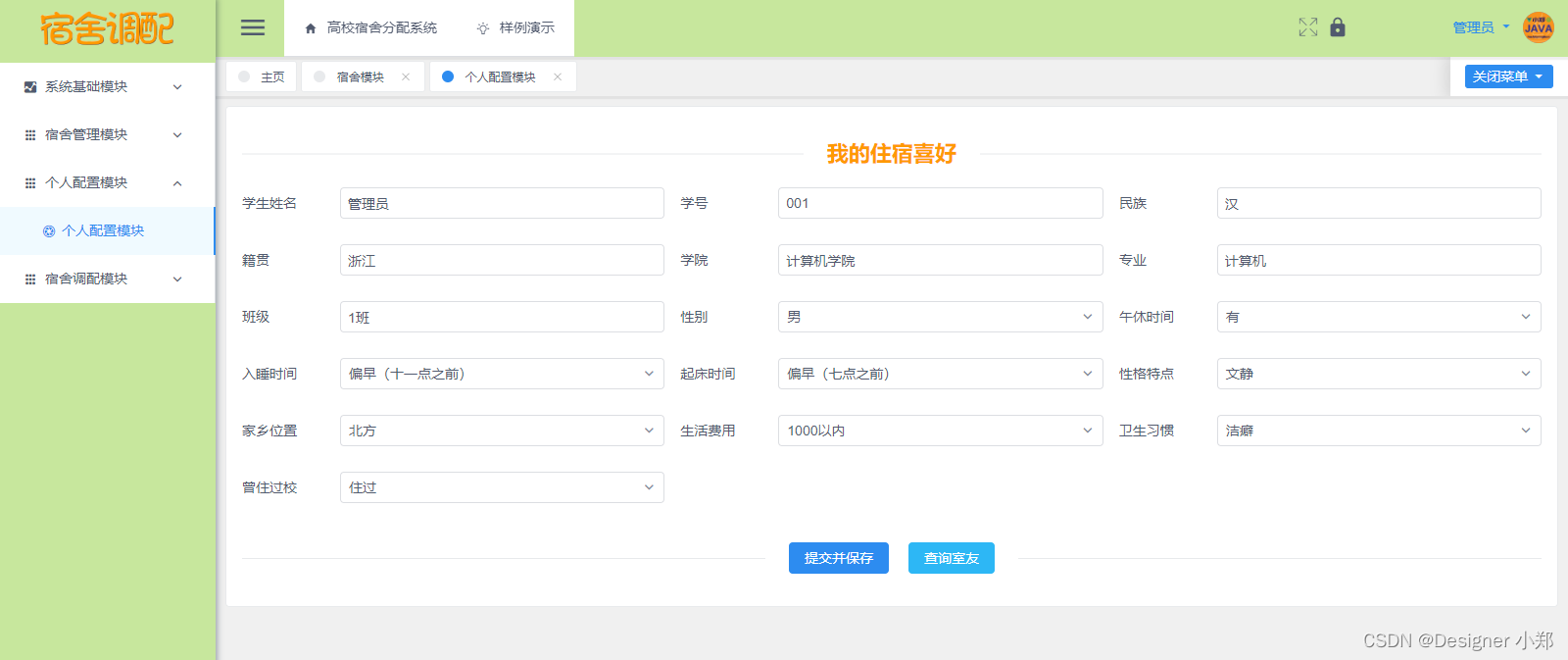This screenshot has height=660, width=1568.
Task: Click the 民族 input field
Action: [1379, 203]
